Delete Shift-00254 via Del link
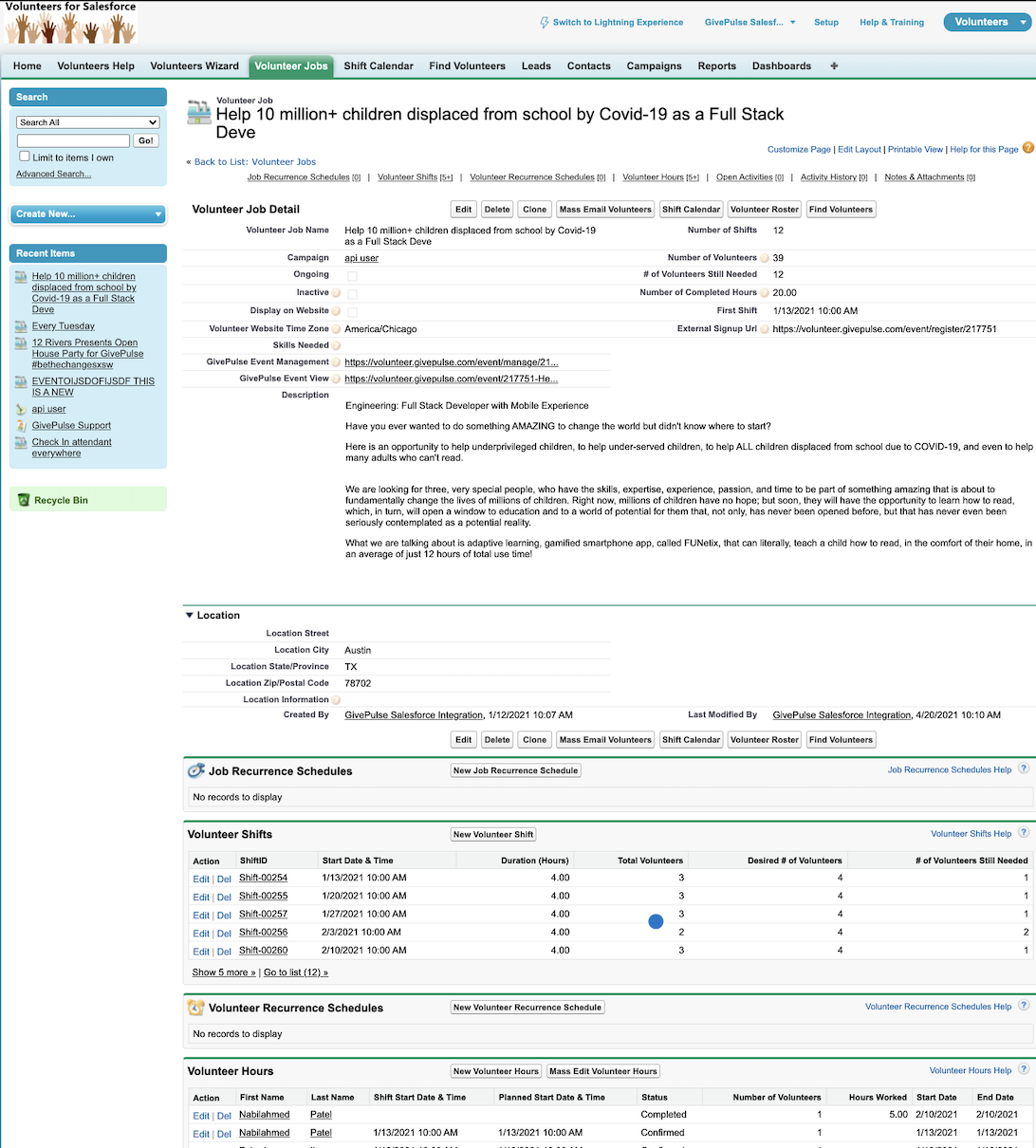The height and width of the screenshot is (1148, 1036). click(x=224, y=879)
